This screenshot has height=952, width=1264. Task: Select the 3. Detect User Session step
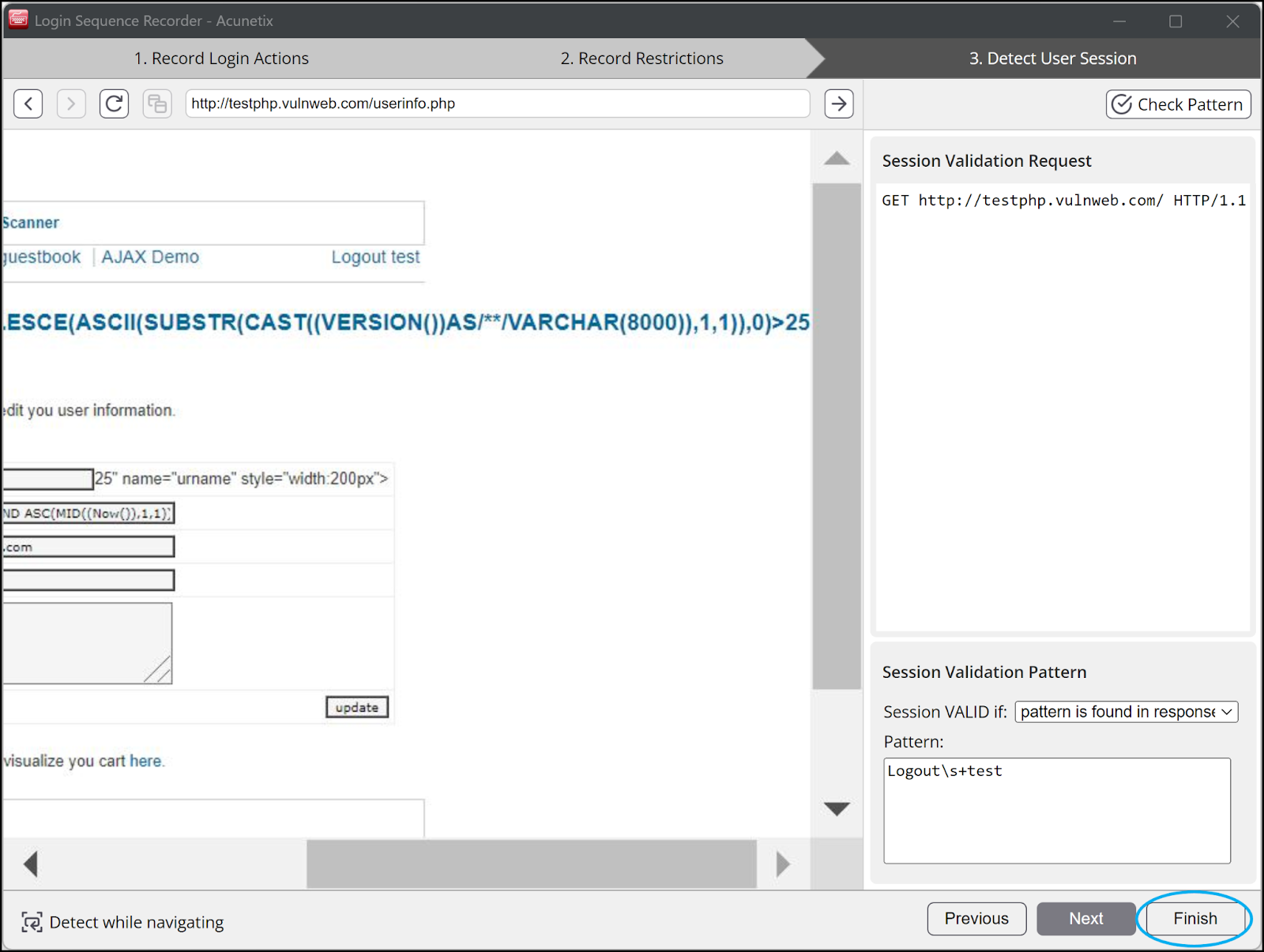coord(1052,58)
